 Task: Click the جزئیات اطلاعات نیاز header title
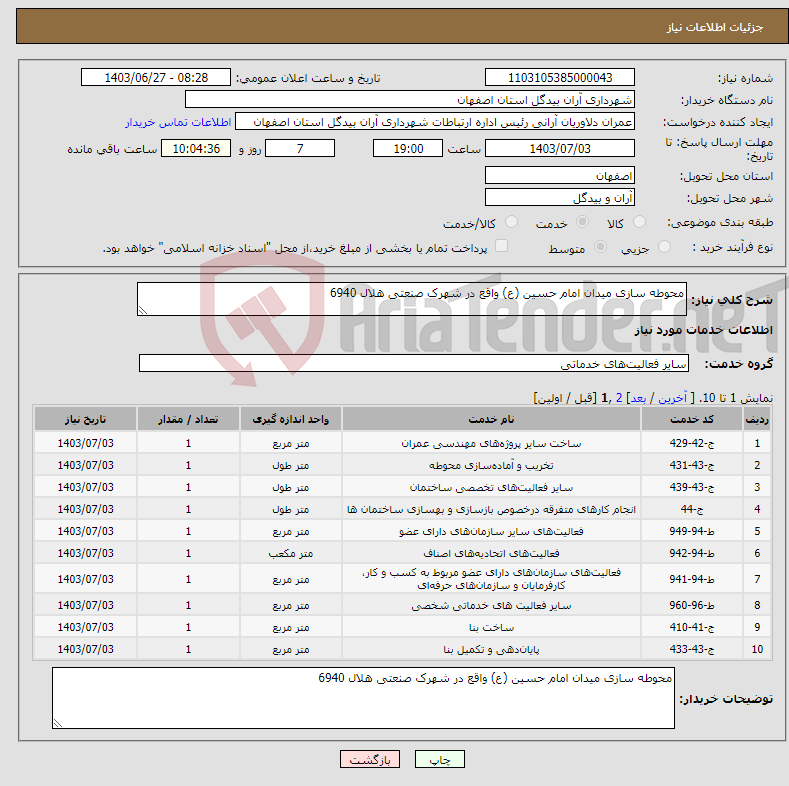[x=715, y=27]
